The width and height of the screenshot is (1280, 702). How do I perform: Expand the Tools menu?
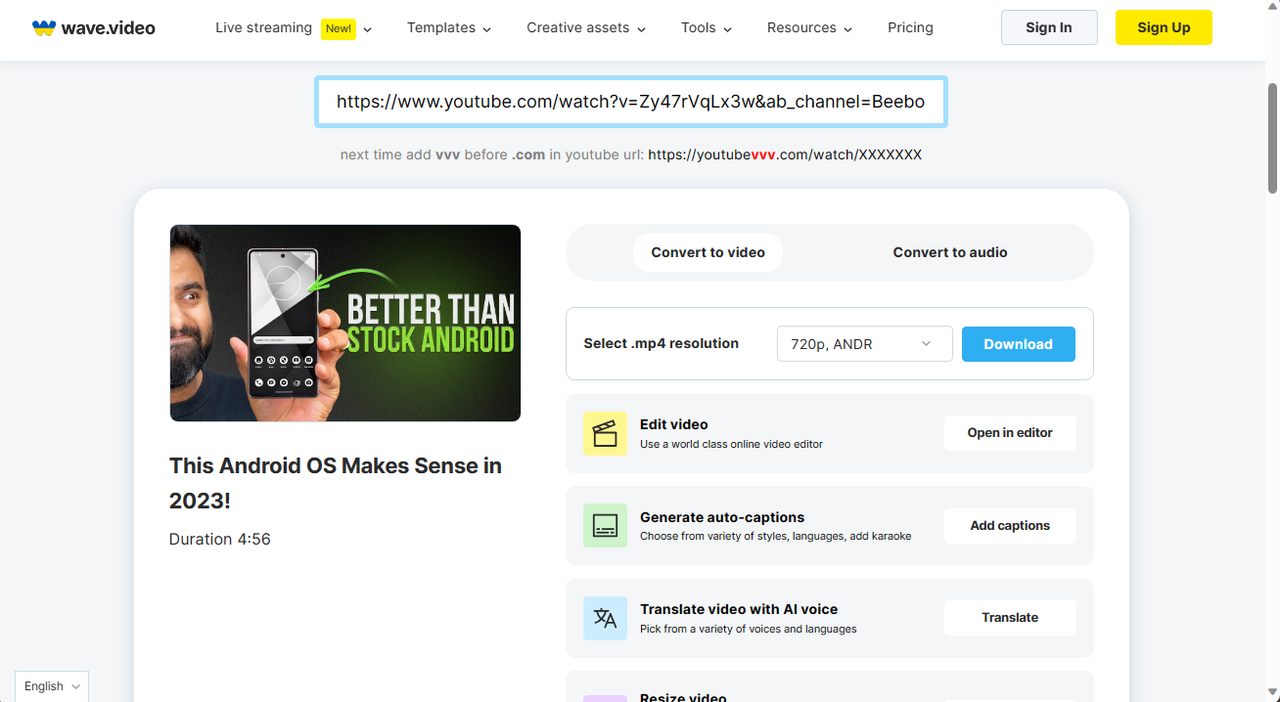pyautogui.click(x=706, y=28)
